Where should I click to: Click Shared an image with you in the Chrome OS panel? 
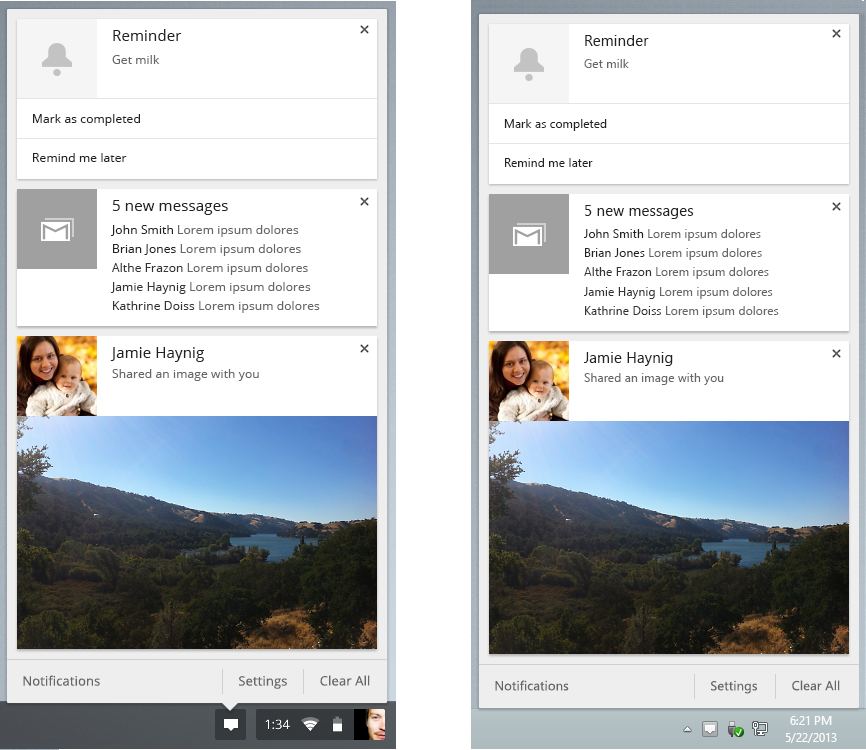186,374
